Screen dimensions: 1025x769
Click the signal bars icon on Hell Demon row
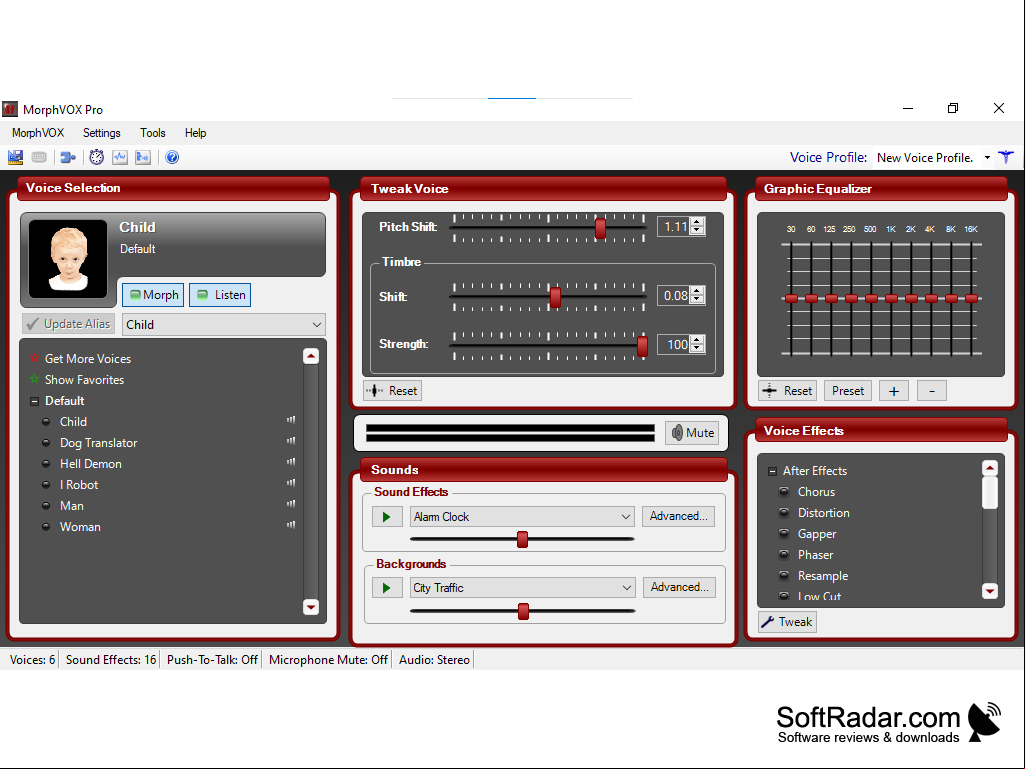pyautogui.click(x=291, y=462)
